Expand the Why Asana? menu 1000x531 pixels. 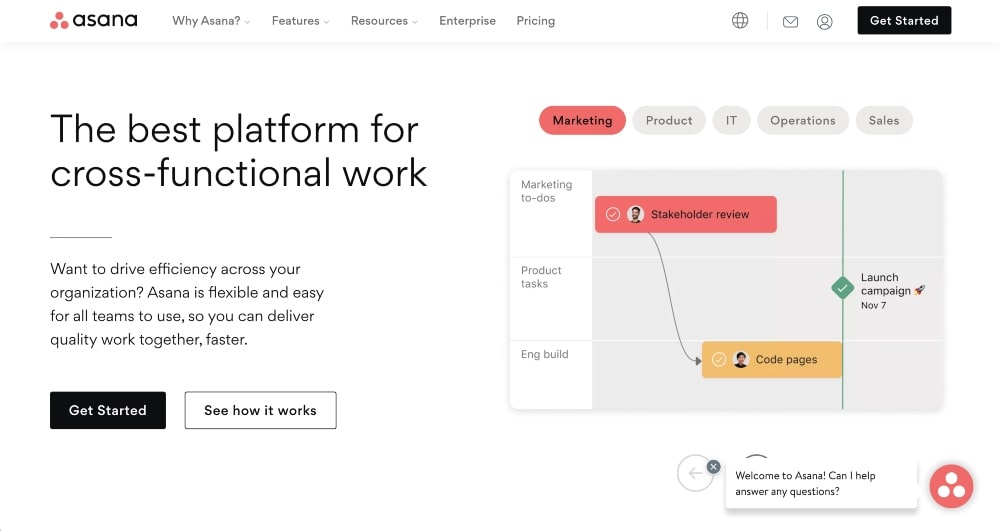(211, 21)
